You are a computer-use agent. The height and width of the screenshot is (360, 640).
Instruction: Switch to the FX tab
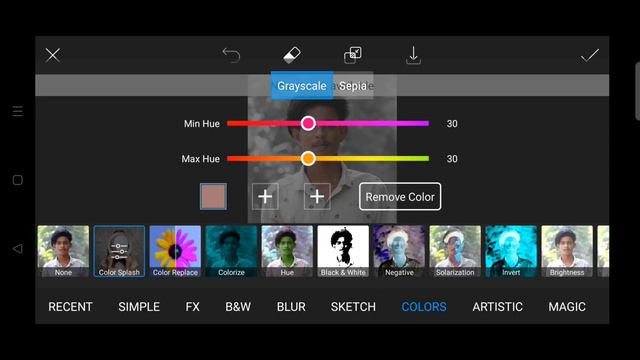(193, 307)
